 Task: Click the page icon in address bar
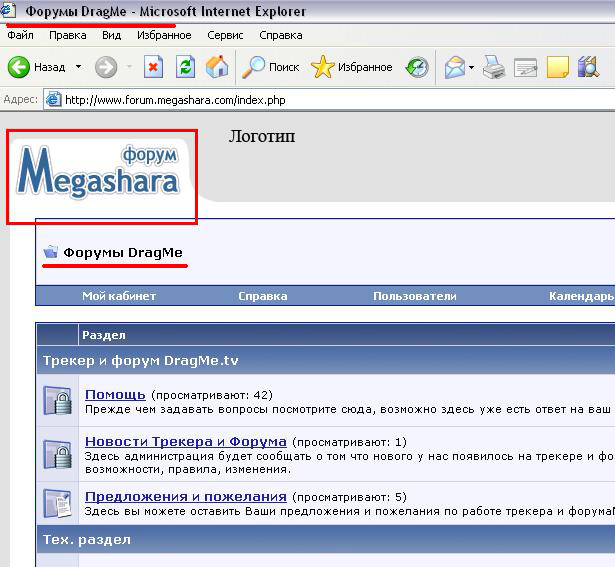pyautogui.click(x=53, y=100)
